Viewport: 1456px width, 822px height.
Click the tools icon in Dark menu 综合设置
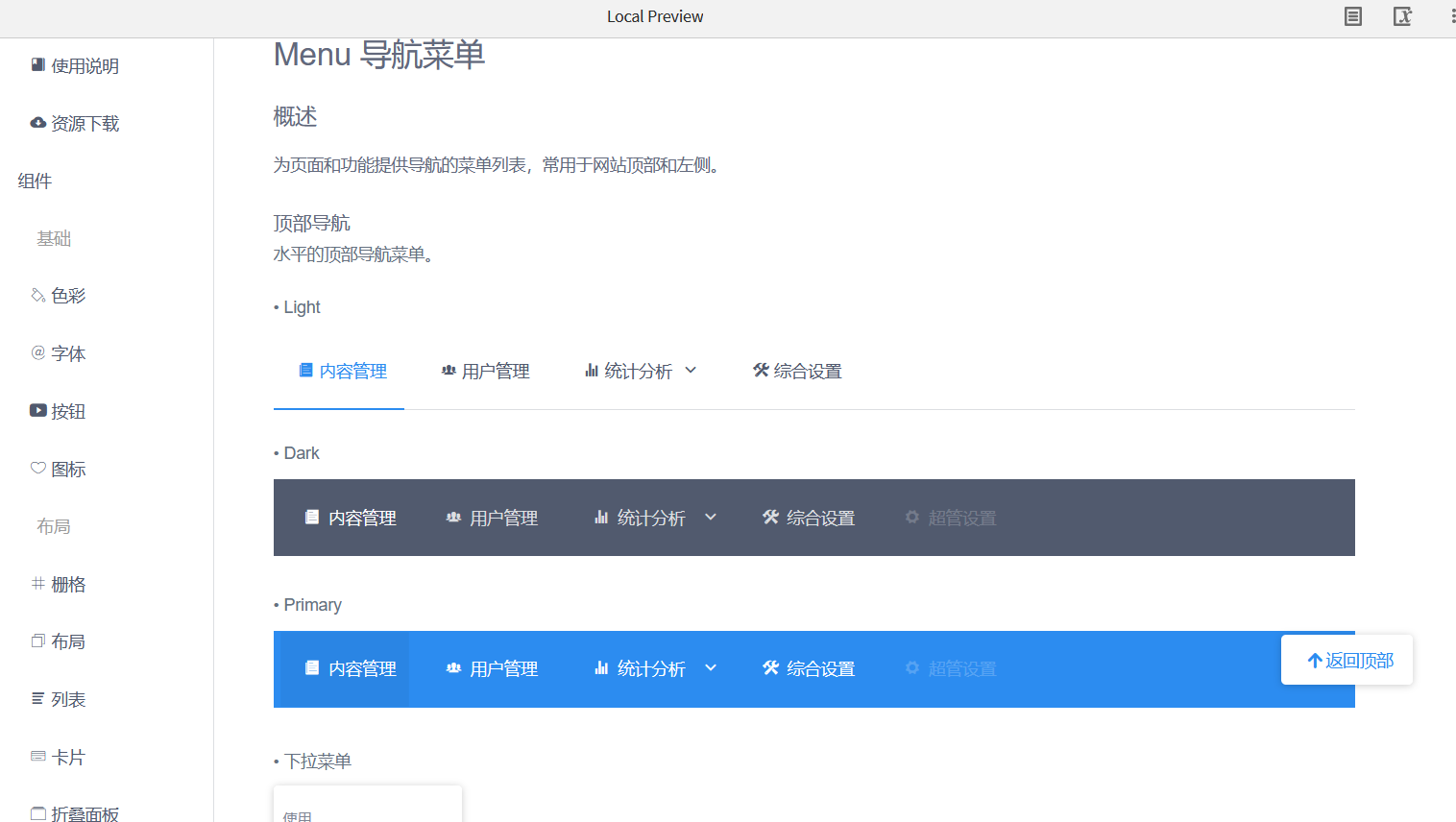coord(770,517)
